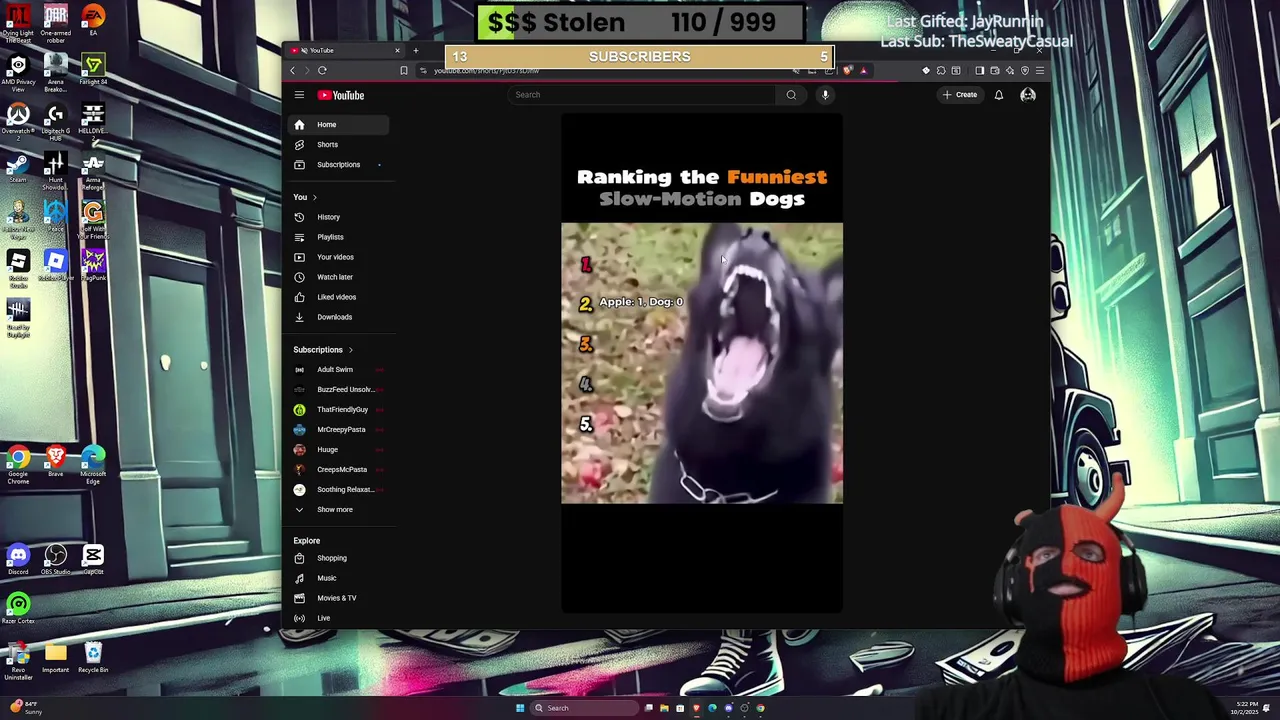
Task: Open the YouTube hamburger guide menu
Action: coord(299,95)
